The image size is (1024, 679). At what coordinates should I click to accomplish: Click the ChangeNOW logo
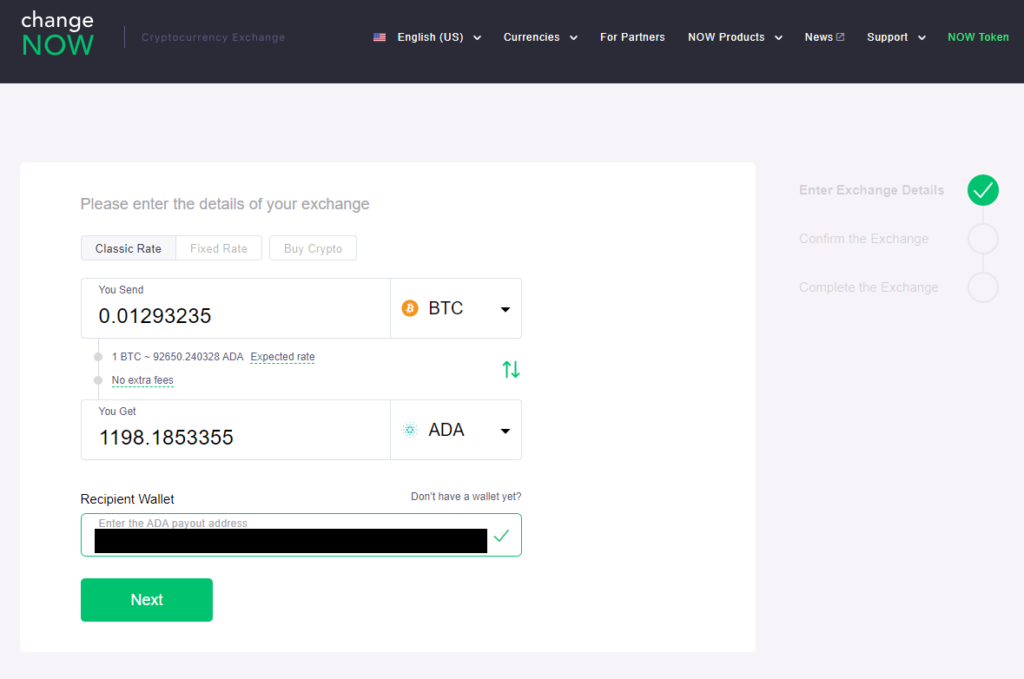pyautogui.click(x=57, y=34)
